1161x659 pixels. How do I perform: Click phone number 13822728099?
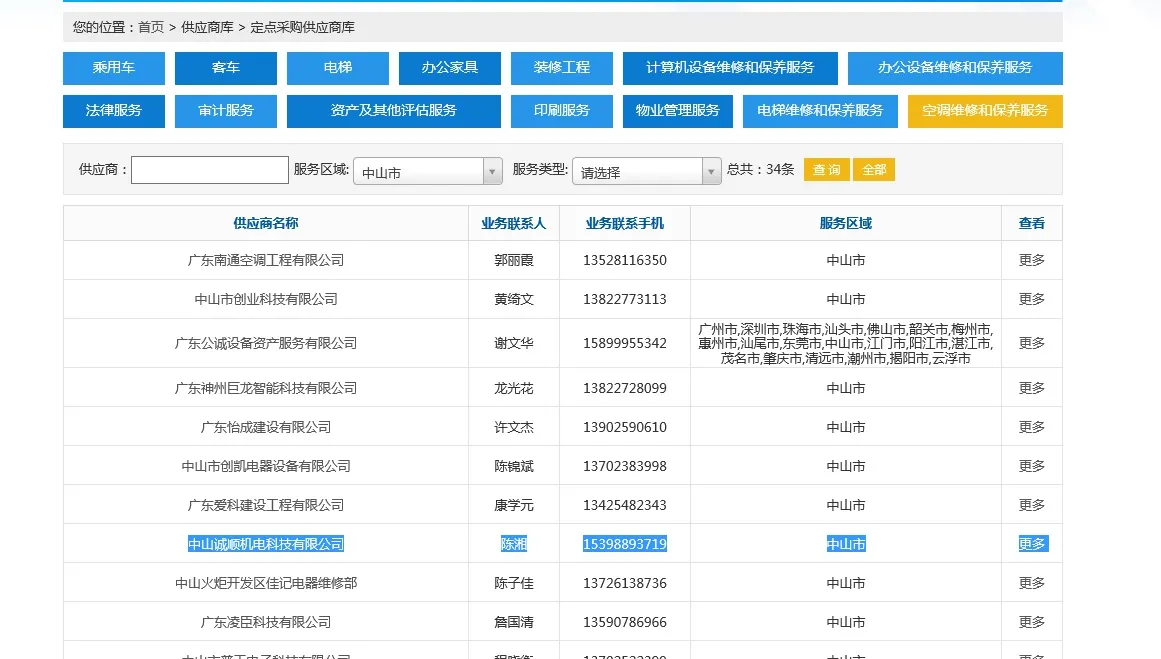(x=625, y=388)
